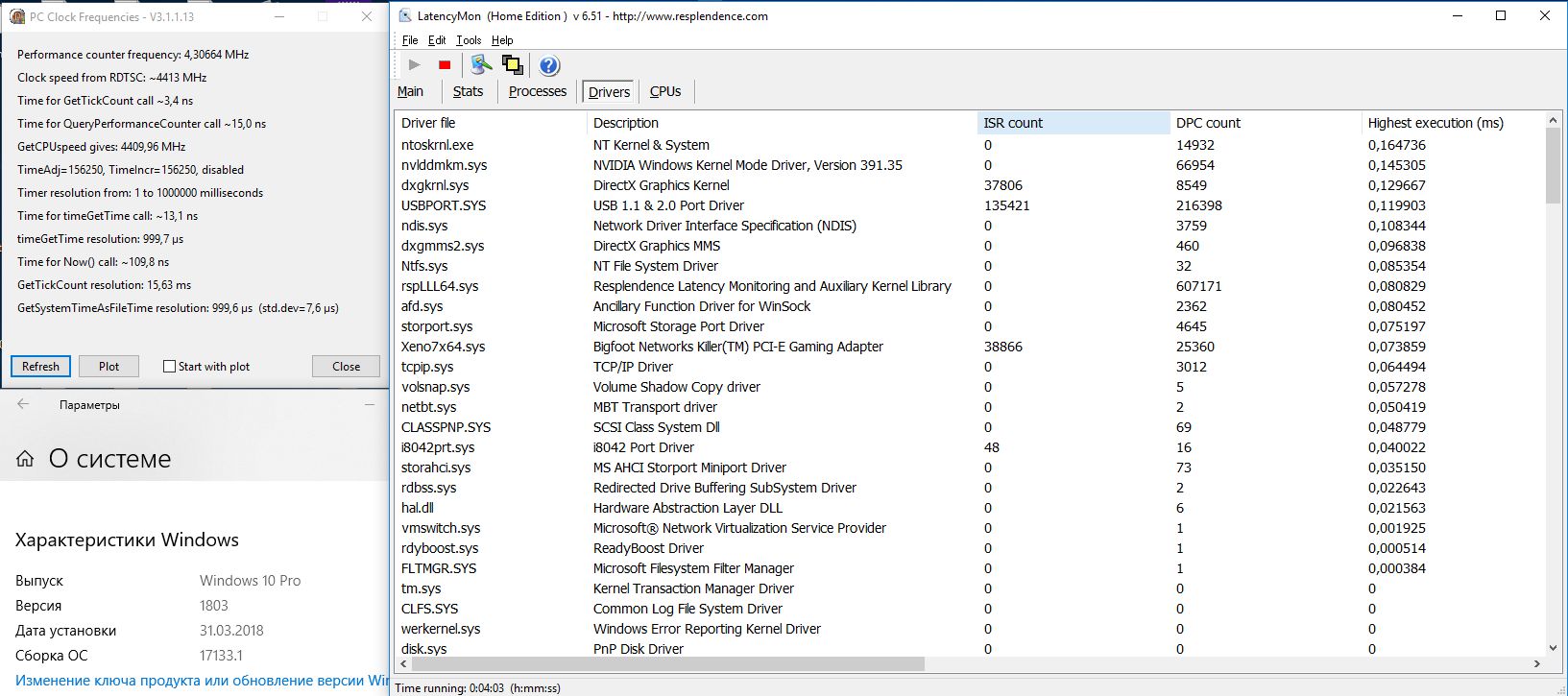The height and width of the screenshot is (696, 1568).
Task: Click LatencyMon application icon in title bar
Action: pyautogui.click(x=403, y=16)
